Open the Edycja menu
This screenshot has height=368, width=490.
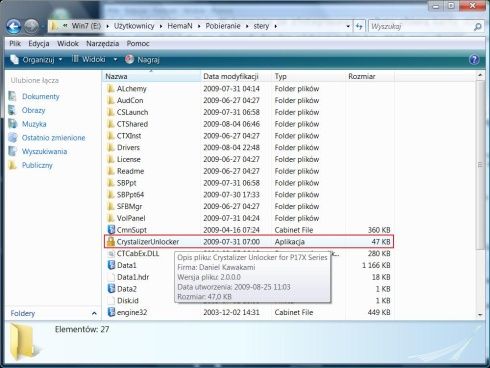pyautogui.click(x=39, y=44)
